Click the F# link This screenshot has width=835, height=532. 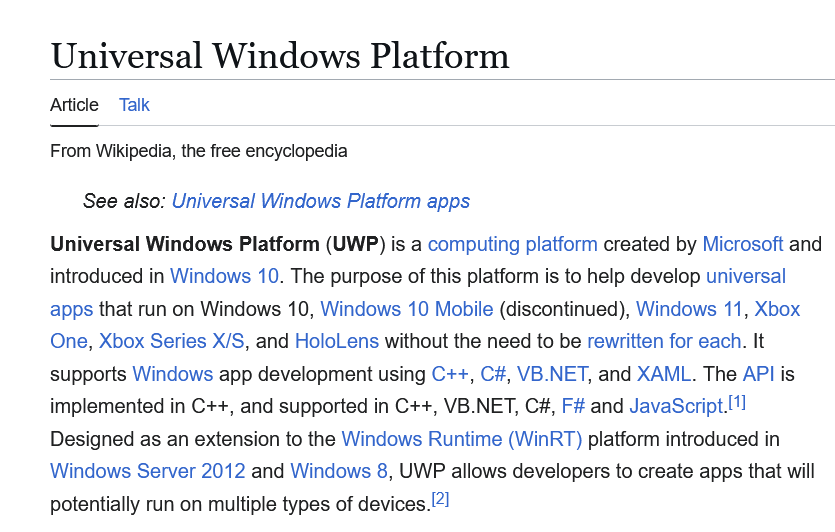click(x=573, y=406)
